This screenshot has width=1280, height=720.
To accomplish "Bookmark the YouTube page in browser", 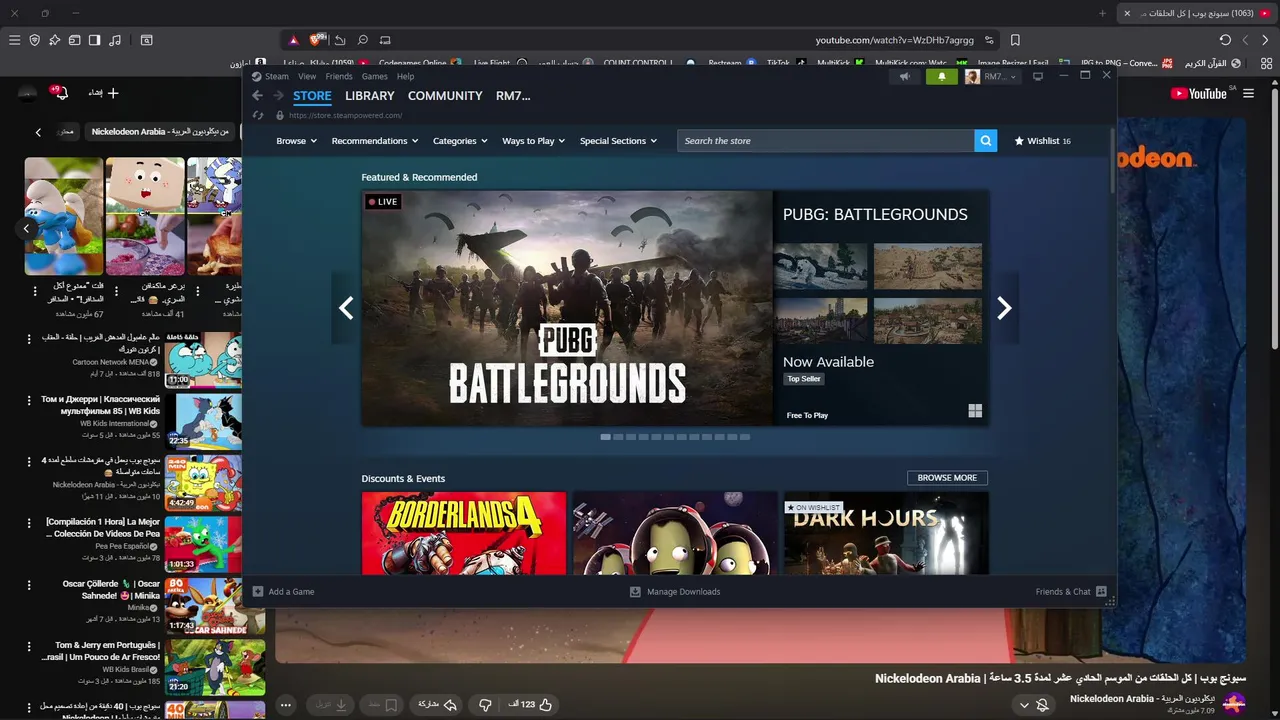I will point(1015,40).
